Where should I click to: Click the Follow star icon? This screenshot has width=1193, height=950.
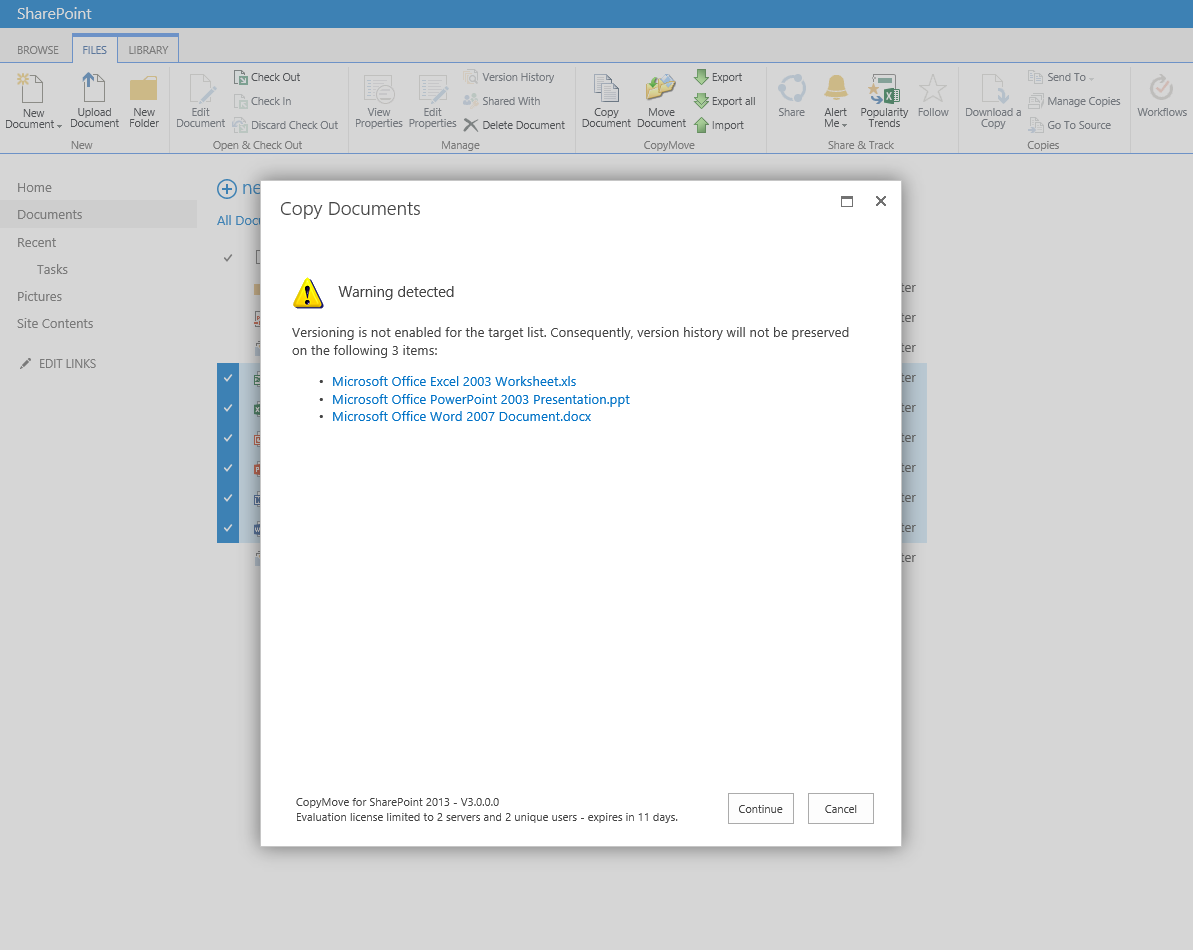pyautogui.click(x=933, y=88)
